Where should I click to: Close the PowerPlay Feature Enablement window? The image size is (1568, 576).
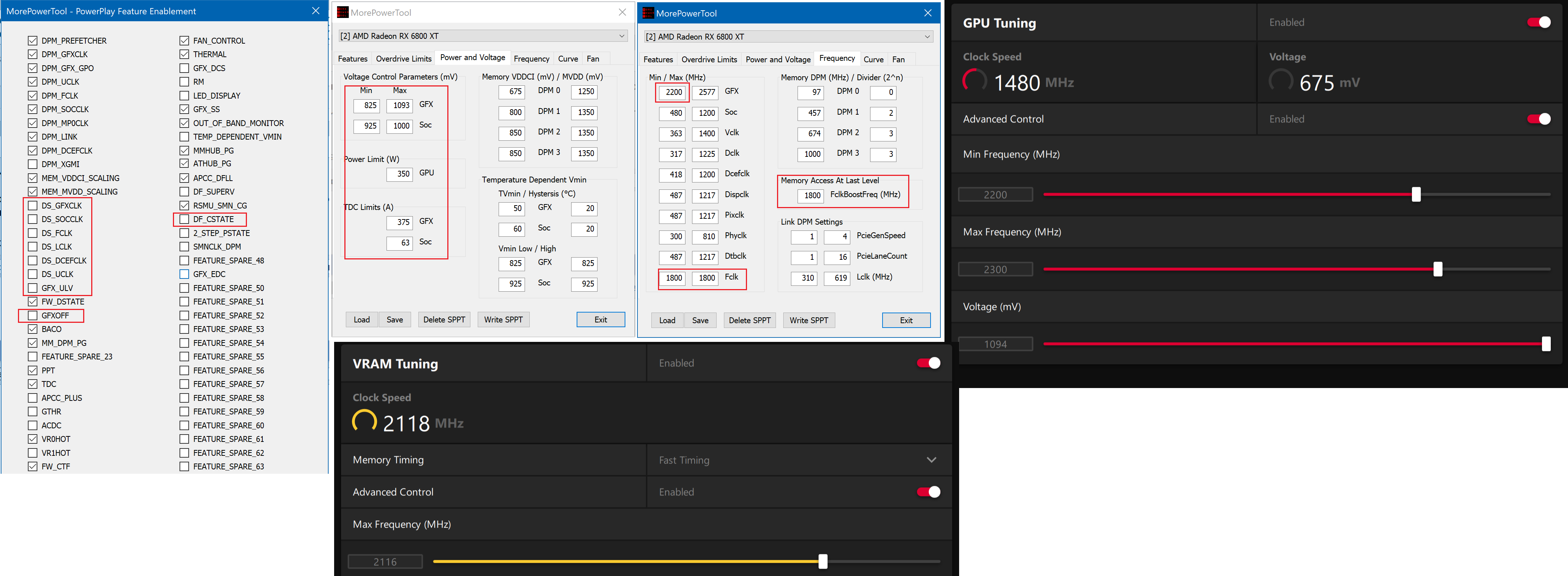point(315,11)
